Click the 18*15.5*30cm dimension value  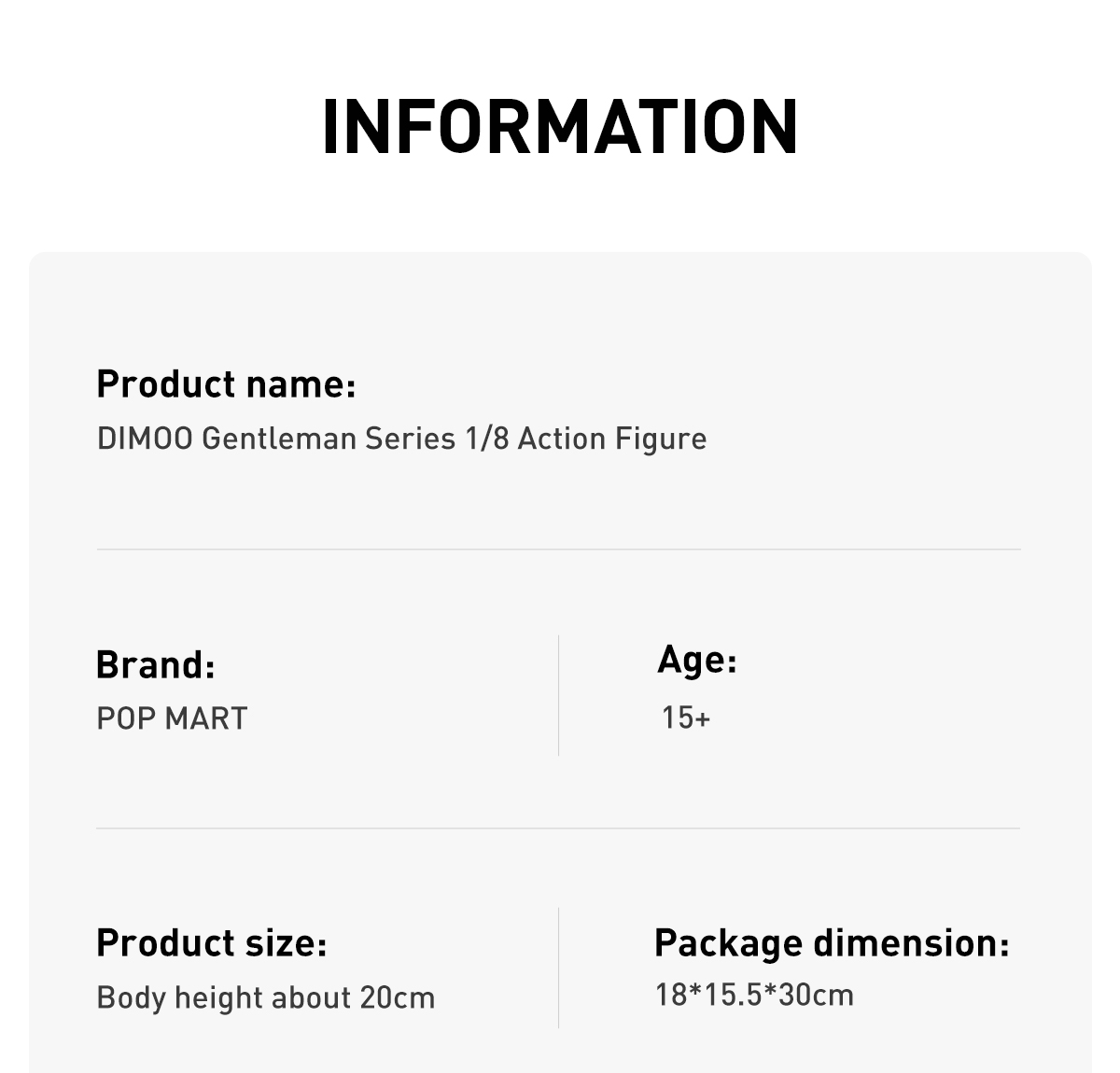point(754,995)
